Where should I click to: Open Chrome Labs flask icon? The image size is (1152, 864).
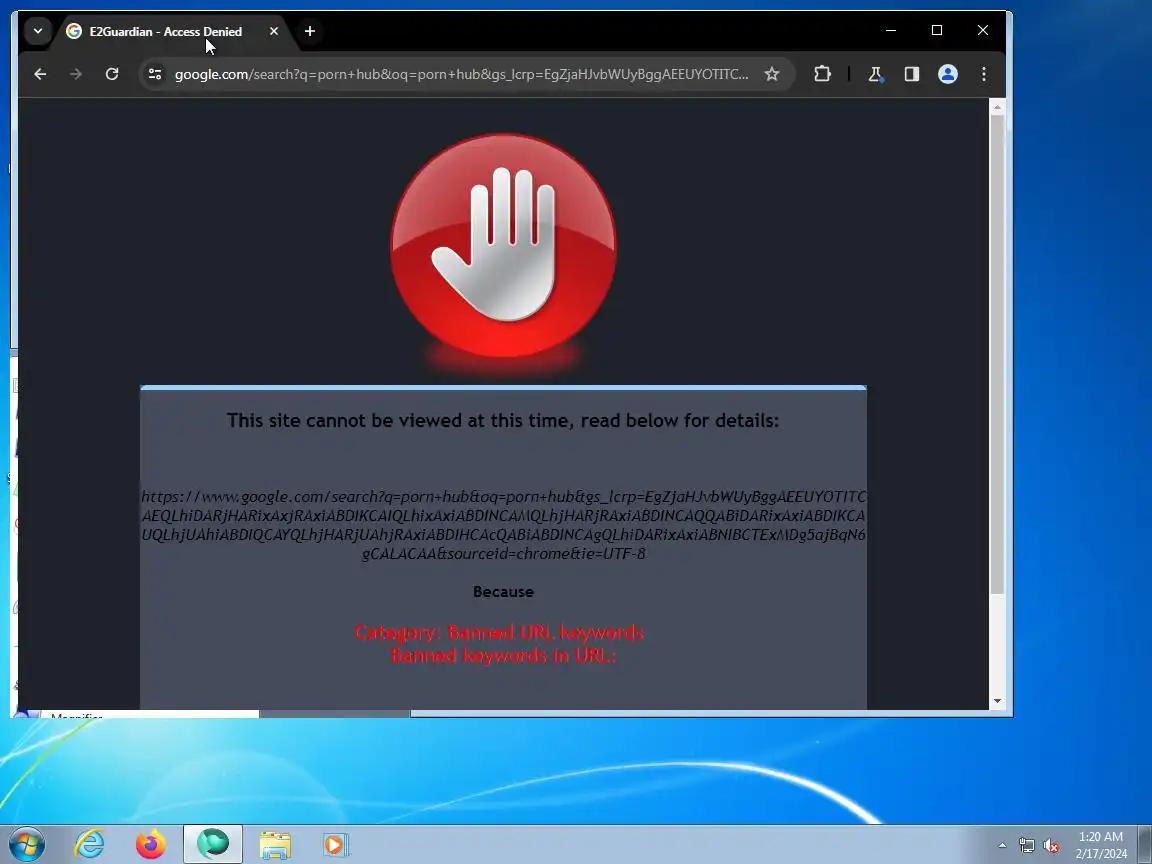(875, 74)
